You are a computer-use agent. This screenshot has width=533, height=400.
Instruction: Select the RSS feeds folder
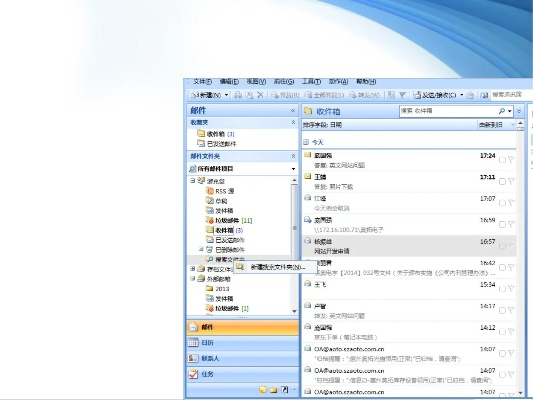coord(220,191)
